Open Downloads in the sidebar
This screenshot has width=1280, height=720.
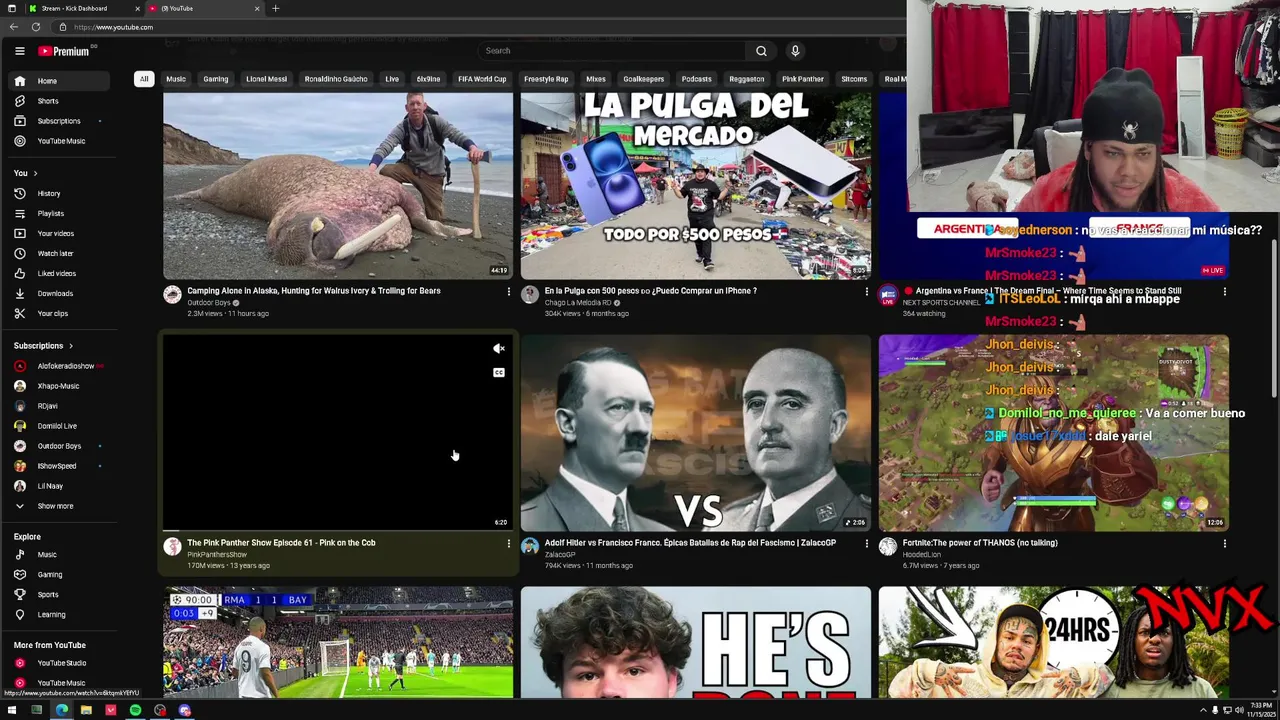58,293
